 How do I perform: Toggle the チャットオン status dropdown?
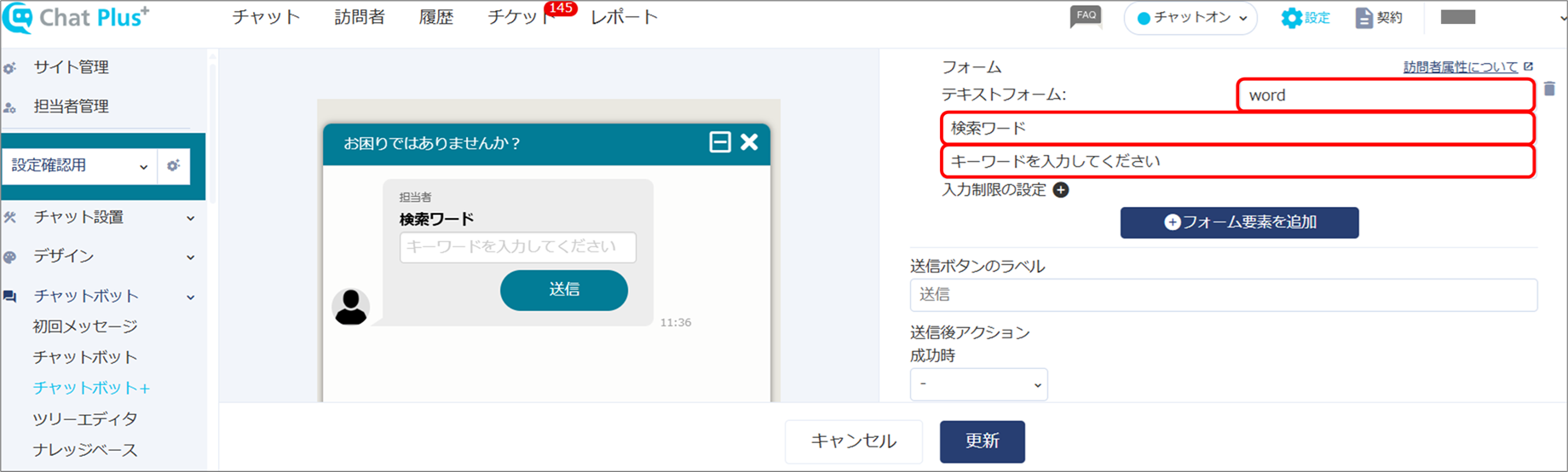[x=1190, y=18]
